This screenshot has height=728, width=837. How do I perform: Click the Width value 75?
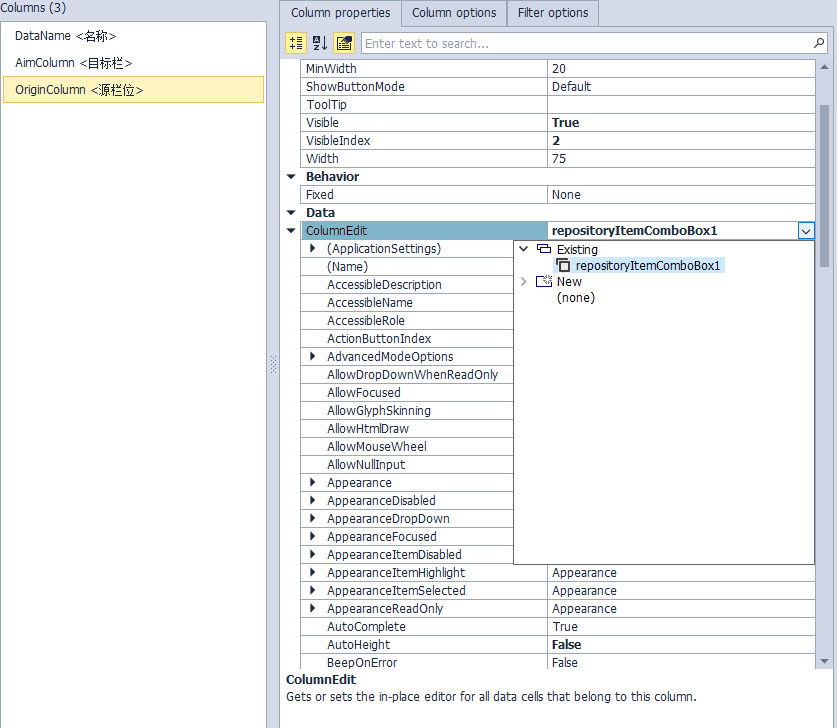[x=681, y=159]
